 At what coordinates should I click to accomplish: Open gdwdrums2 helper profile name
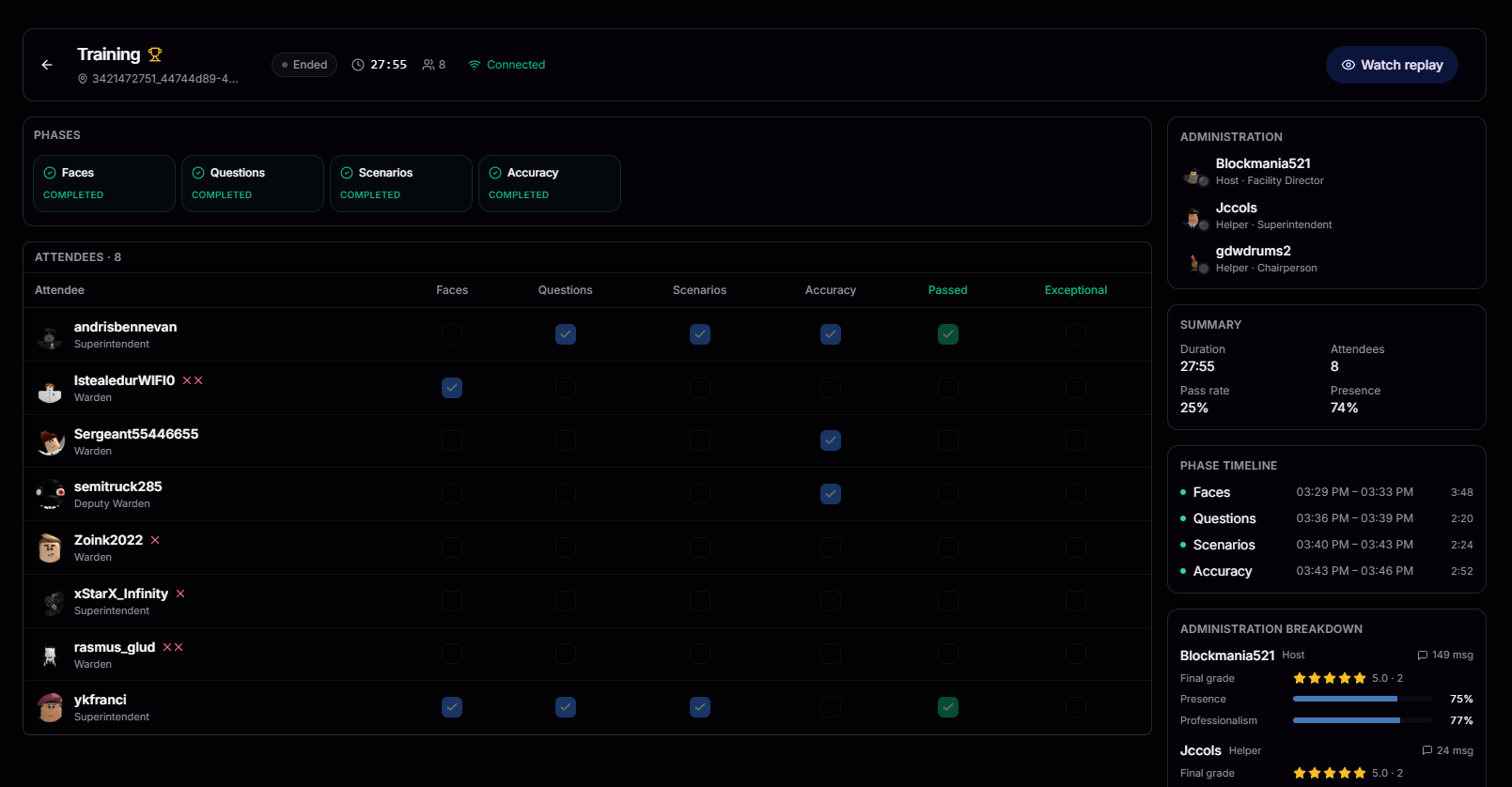pos(1254,251)
